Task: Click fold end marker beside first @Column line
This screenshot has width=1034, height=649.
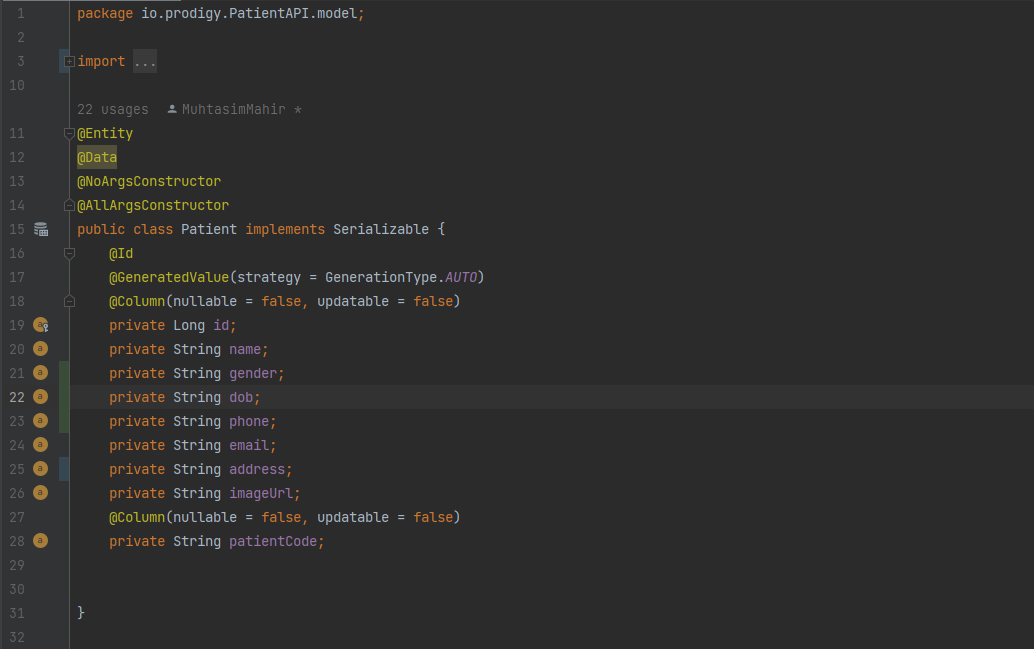Action: click(x=69, y=301)
